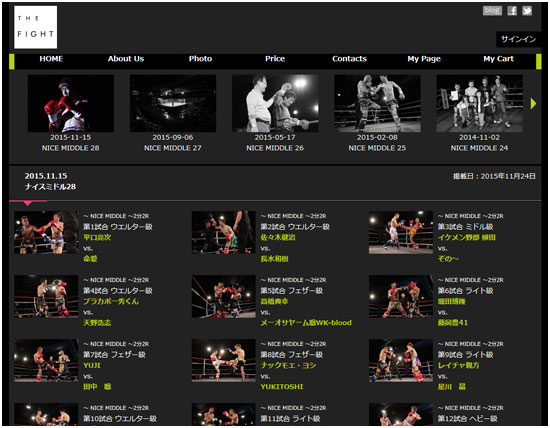
Task: Click fighter name メーオサヤーム聡WK-blood
Action: click(x=306, y=323)
